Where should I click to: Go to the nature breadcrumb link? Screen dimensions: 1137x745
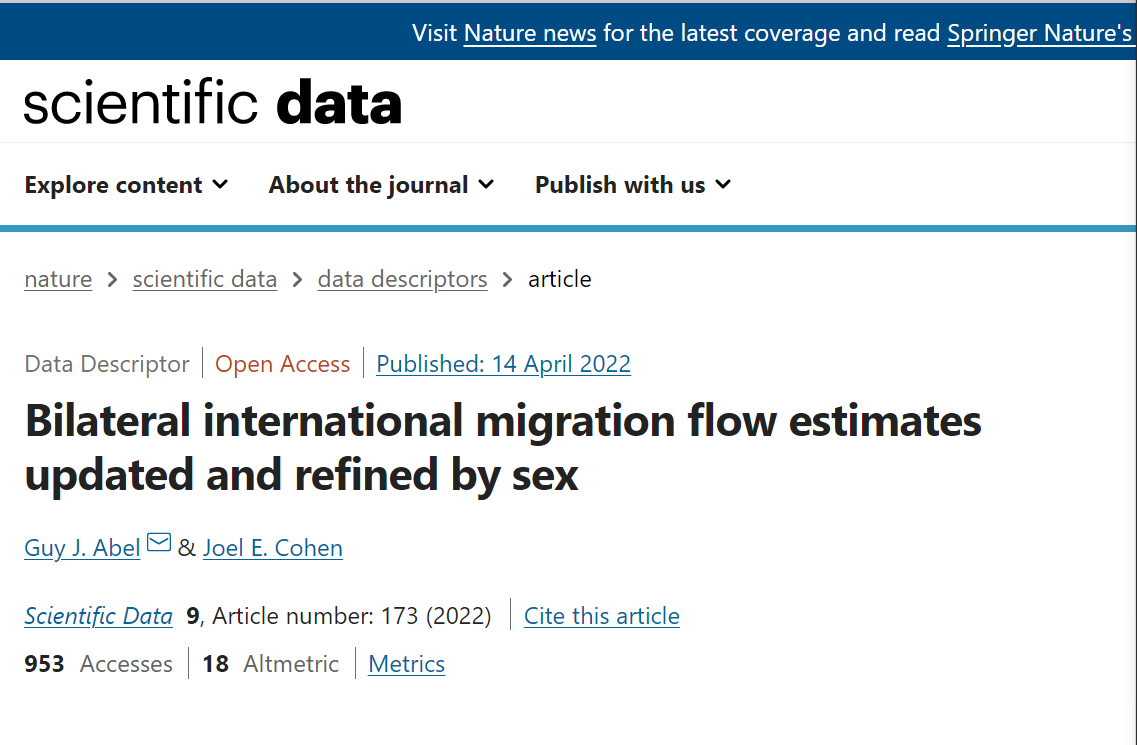58,280
